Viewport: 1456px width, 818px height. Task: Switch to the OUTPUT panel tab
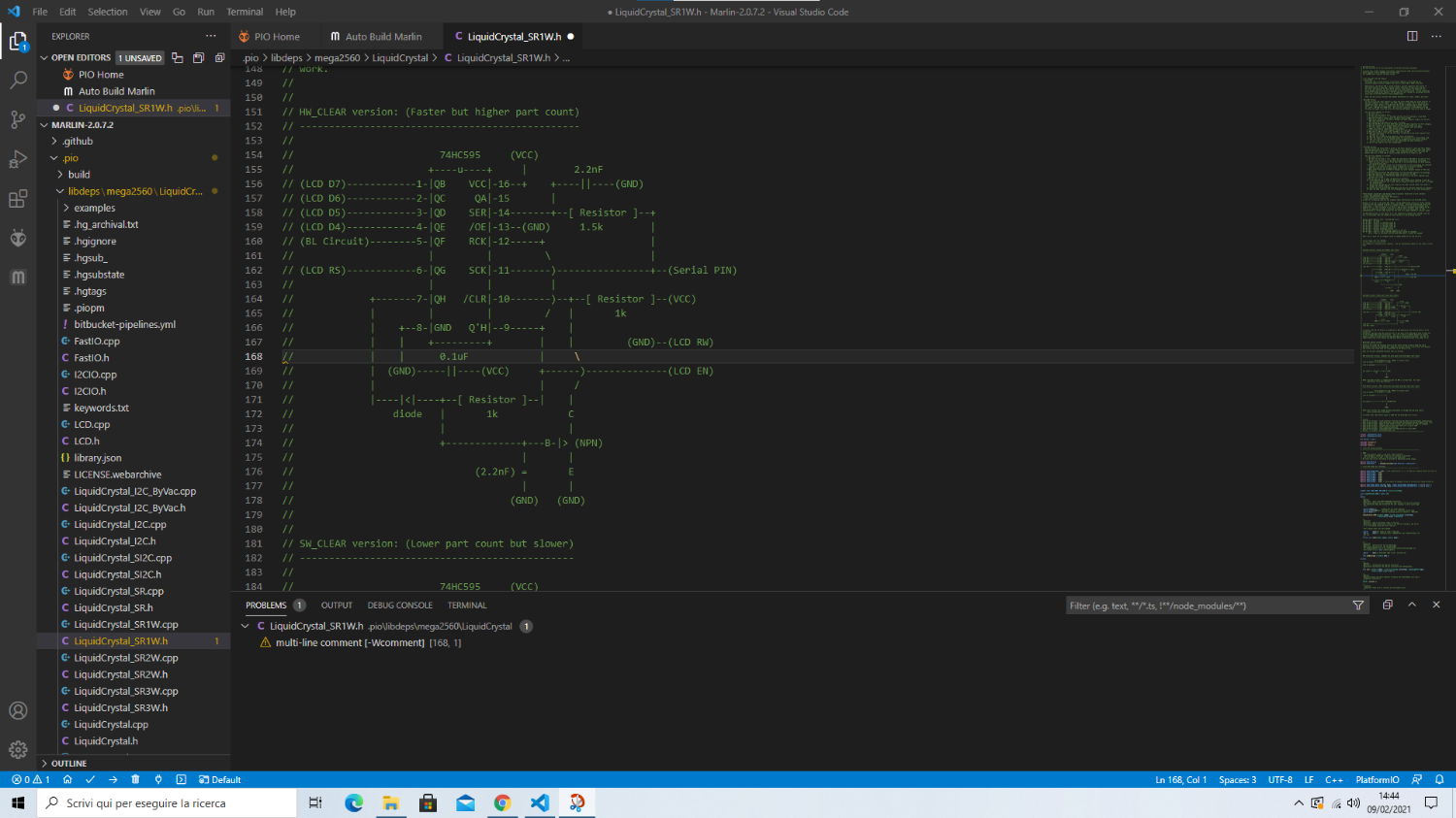[337, 605]
